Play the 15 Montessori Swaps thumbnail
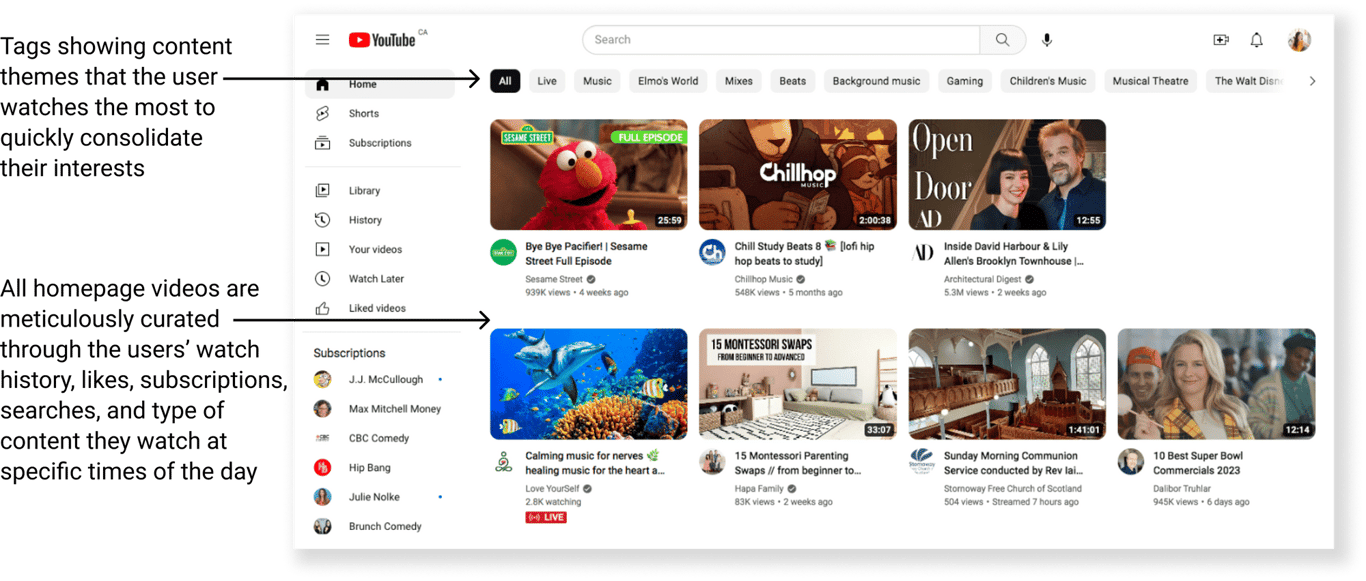1366x581 pixels. [798, 384]
